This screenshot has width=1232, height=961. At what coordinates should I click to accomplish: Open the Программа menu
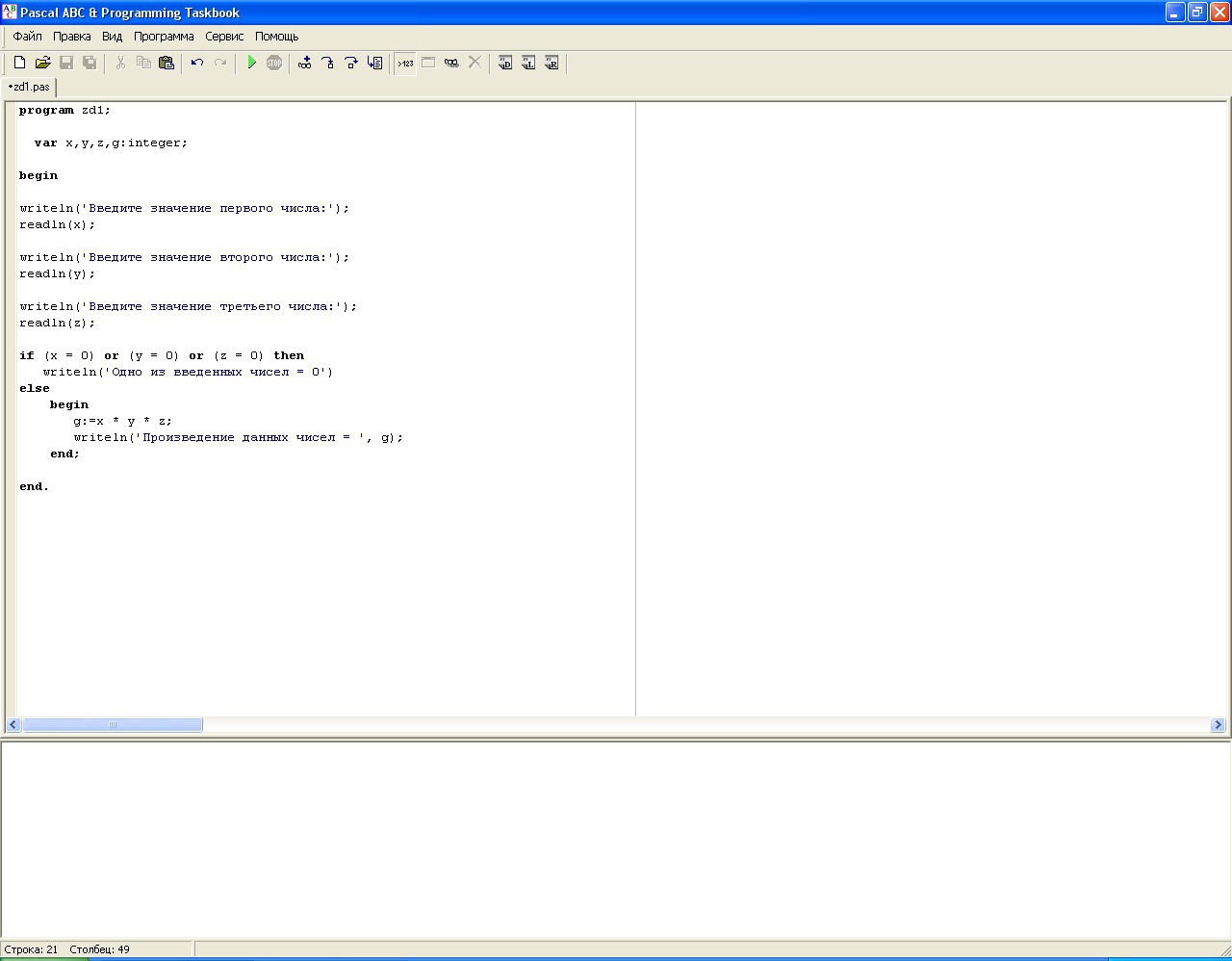point(164,37)
